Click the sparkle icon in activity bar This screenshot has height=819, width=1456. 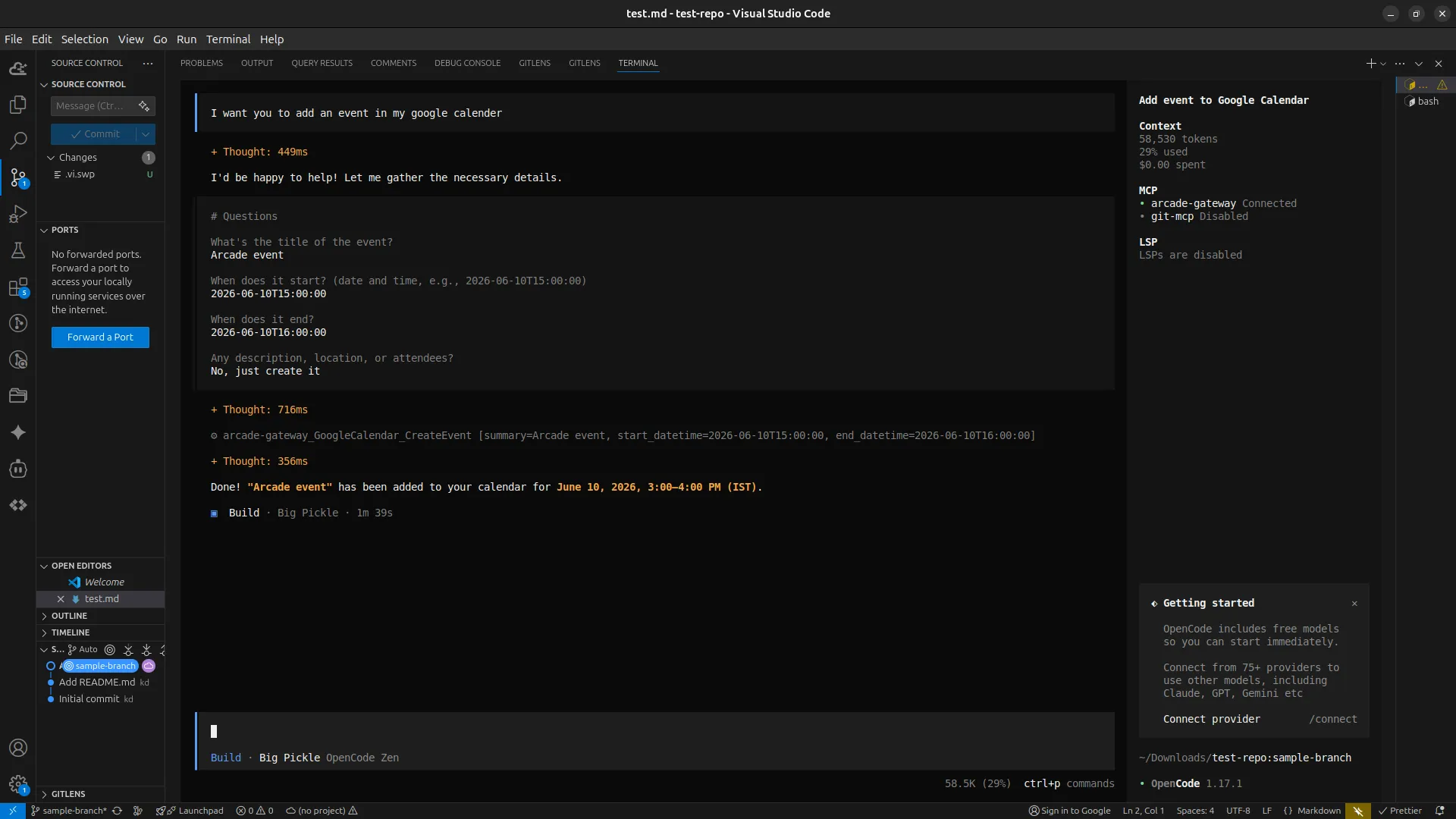pyautogui.click(x=18, y=432)
